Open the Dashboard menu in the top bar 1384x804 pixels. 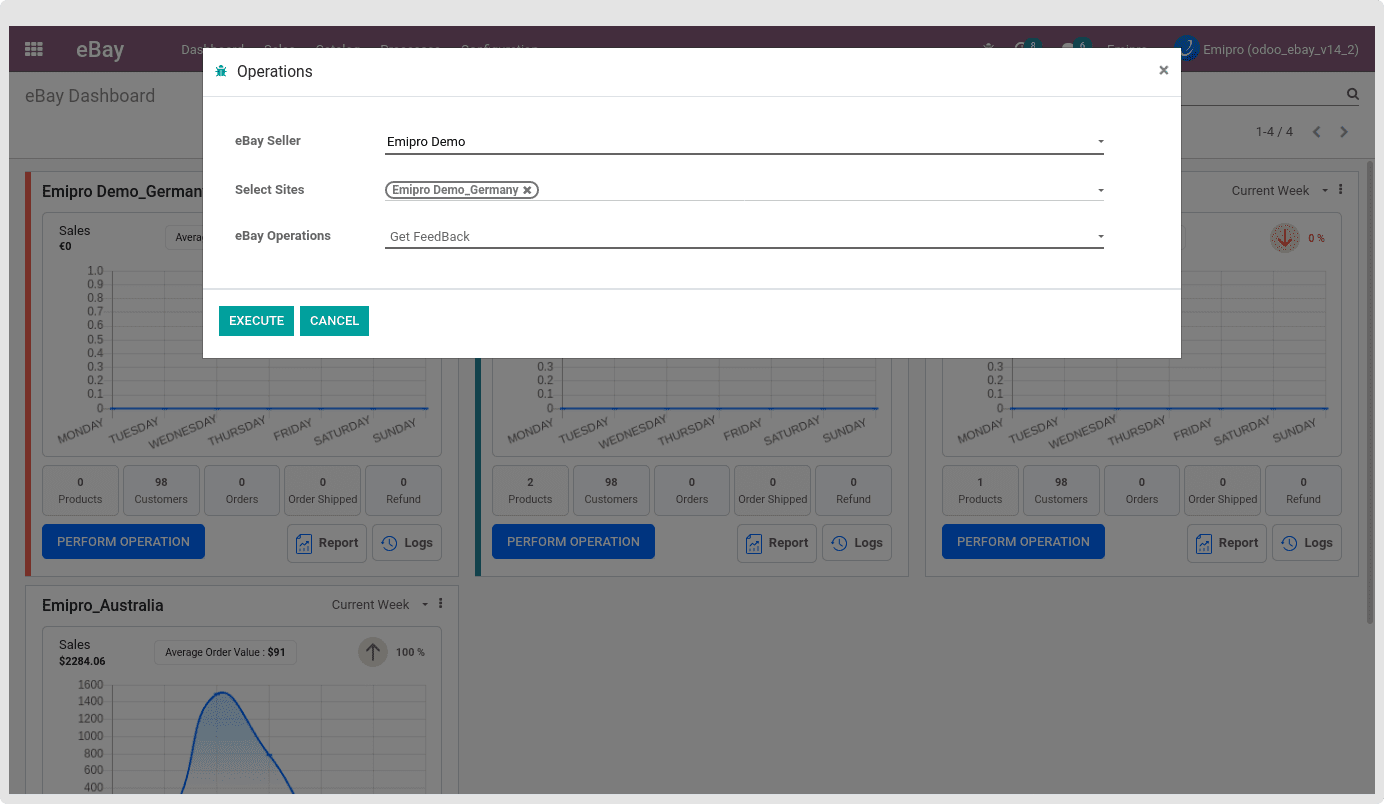click(212, 49)
